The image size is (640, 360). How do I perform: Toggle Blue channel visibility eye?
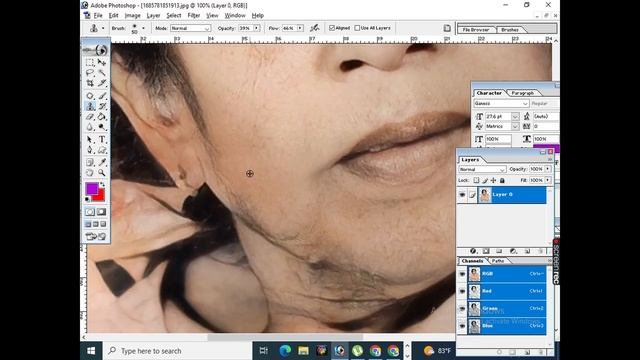(x=462, y=326)
